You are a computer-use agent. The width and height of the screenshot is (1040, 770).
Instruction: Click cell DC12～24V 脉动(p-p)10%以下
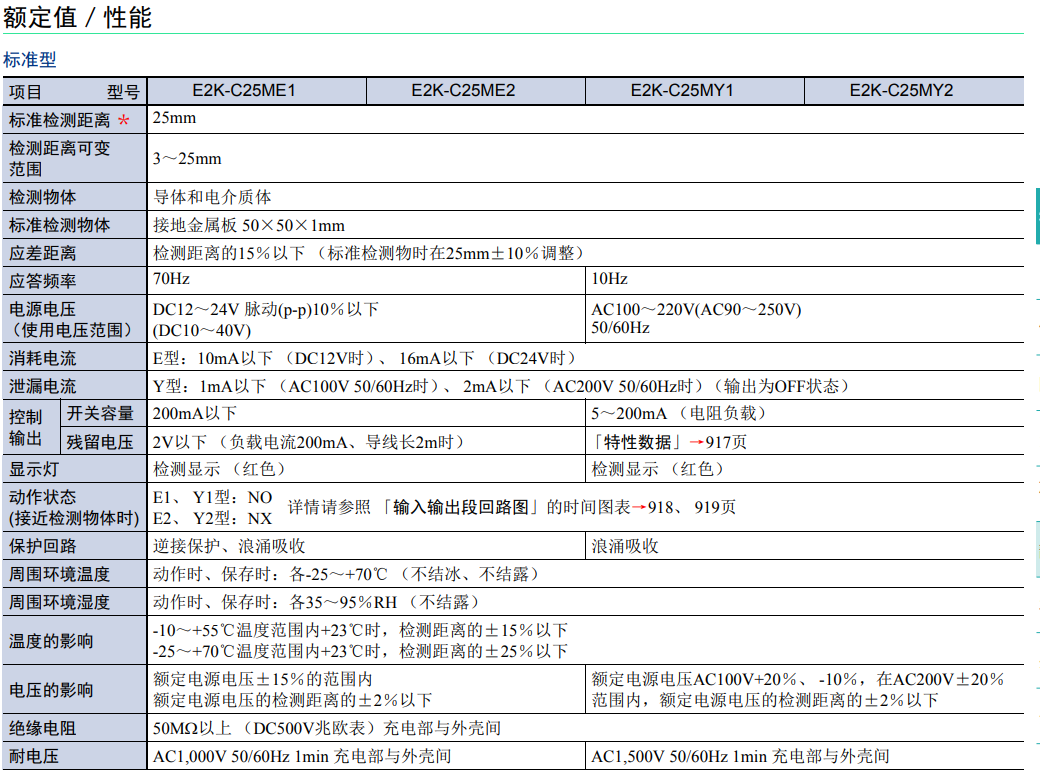tap(265, 310)
